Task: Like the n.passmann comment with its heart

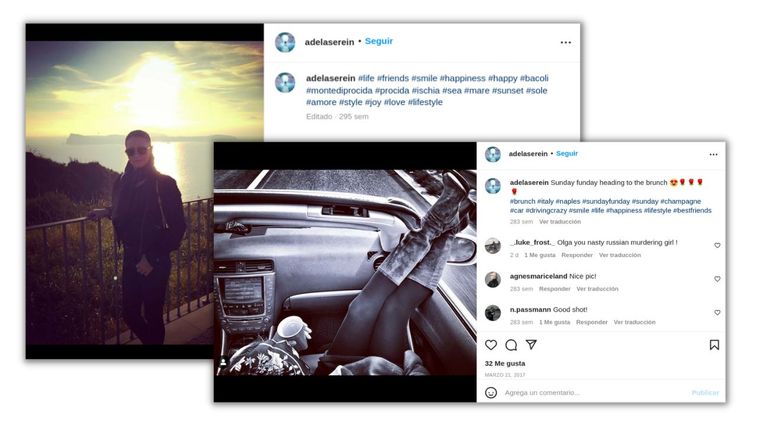Action: click(x=717, y=312)
